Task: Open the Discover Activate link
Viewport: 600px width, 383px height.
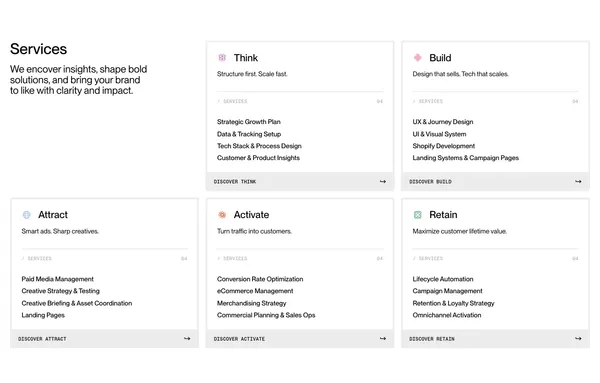Action: click(x=300, y=339)
